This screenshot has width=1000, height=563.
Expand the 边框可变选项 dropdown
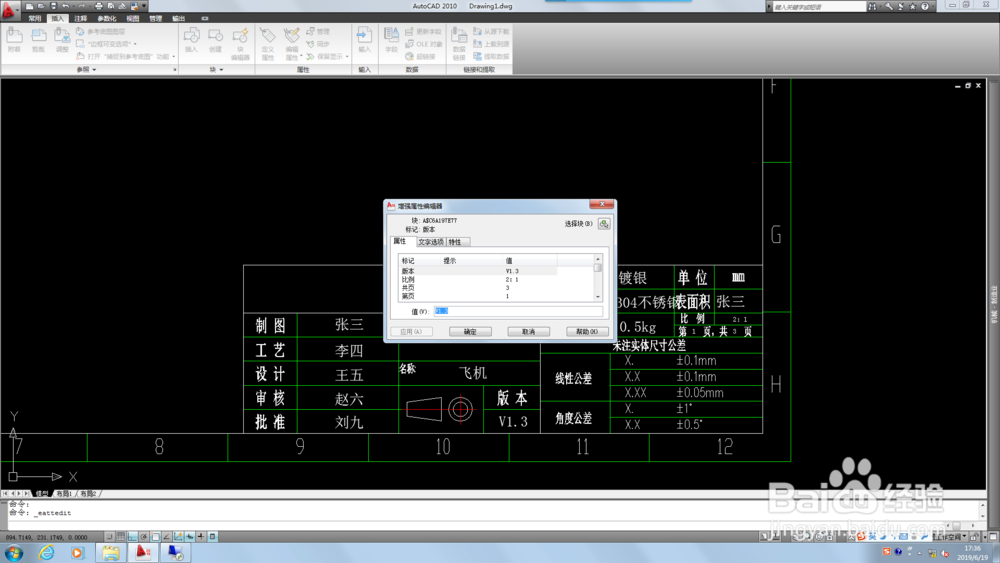click(x=135, y=44)
